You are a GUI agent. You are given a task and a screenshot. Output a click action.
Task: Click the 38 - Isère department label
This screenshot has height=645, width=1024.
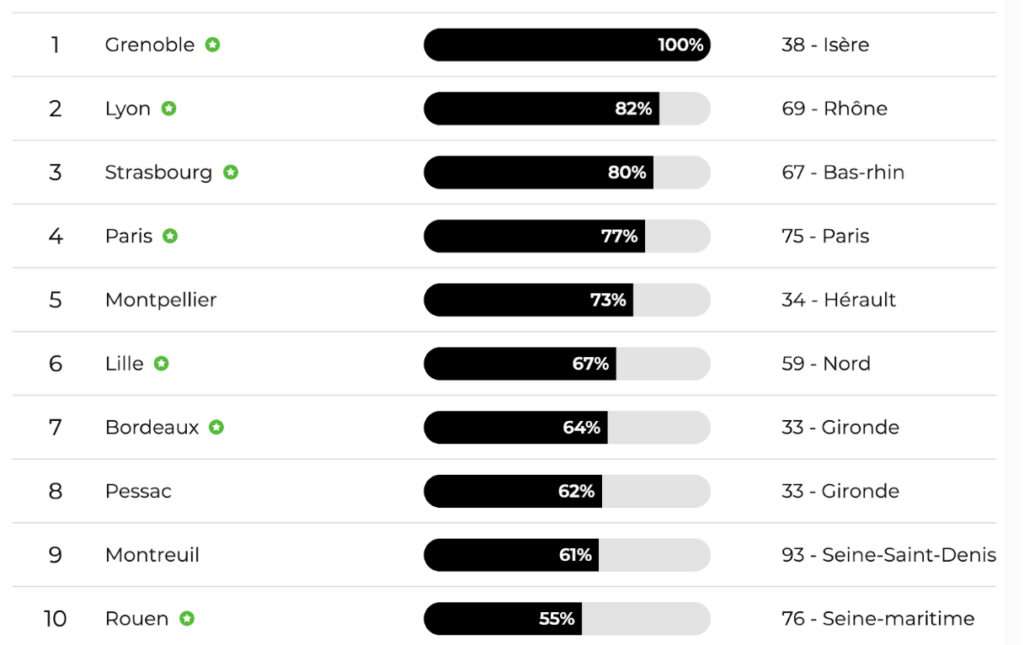(825, 45)
